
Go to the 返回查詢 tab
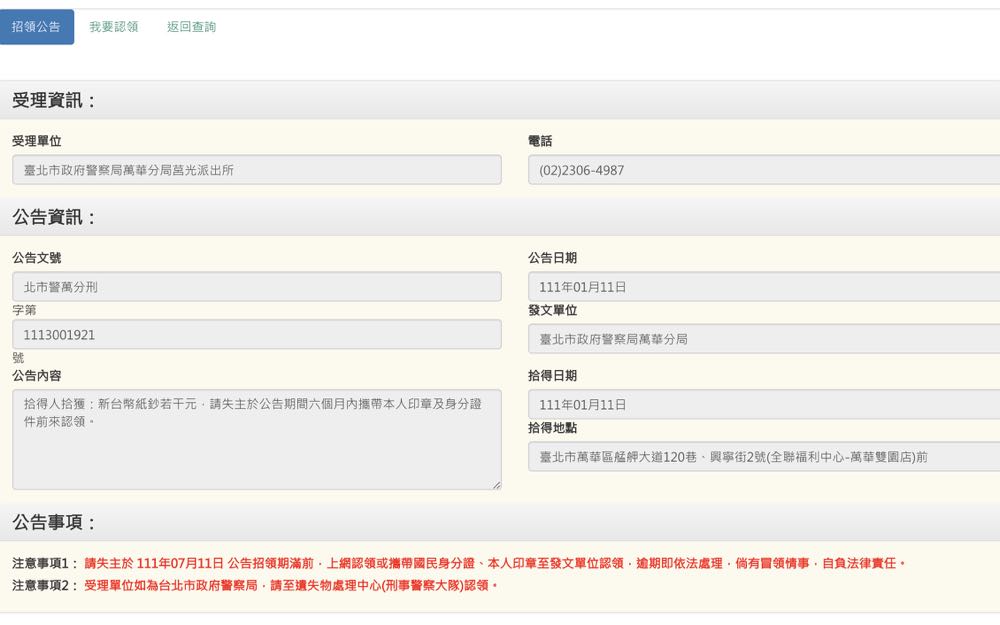(x=191, y=27)
